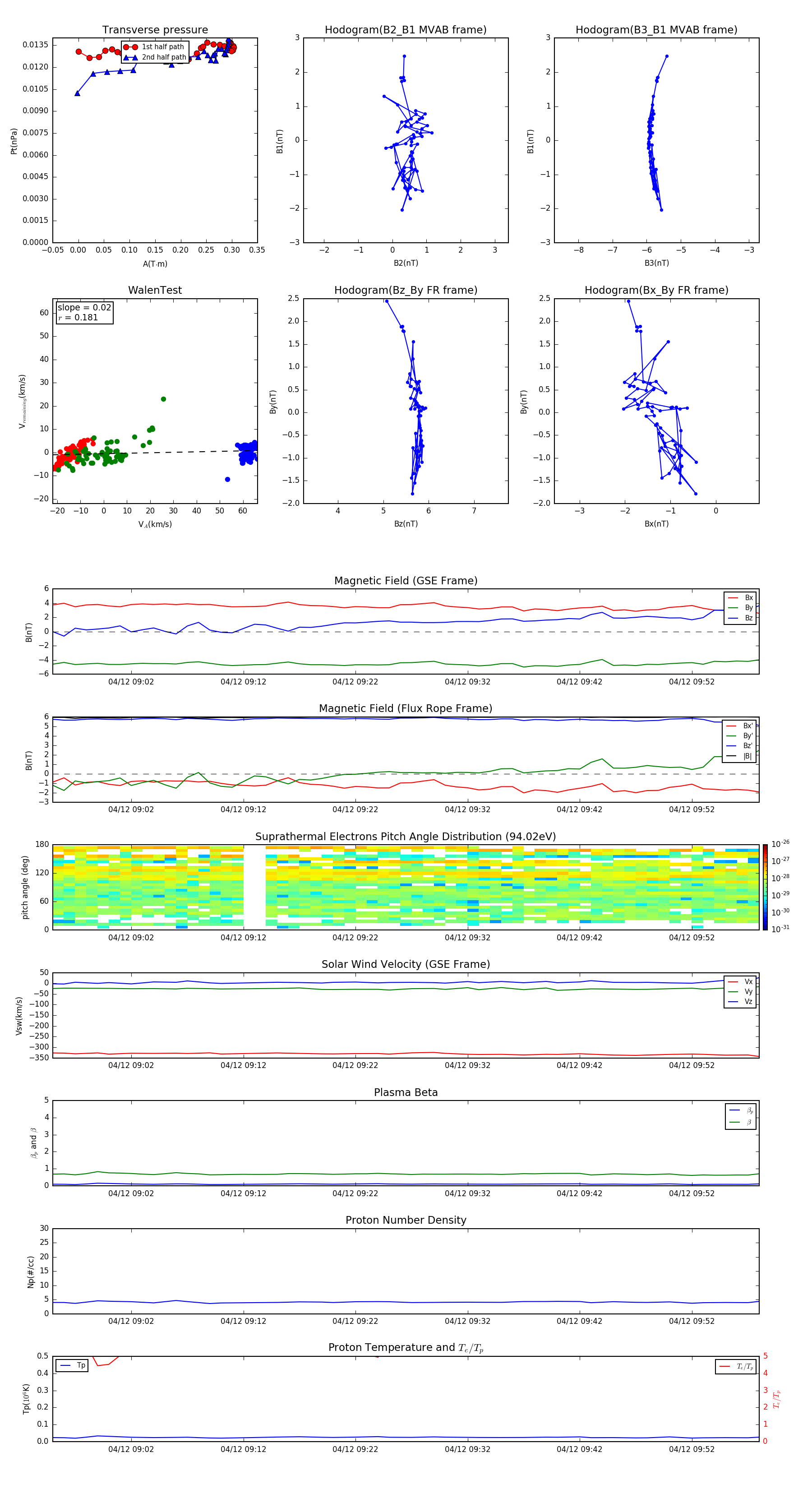Click the 'B2(nT)' x-axis label
The width and height of the screenshot is (812, 1489).
(x=406, y=263)
